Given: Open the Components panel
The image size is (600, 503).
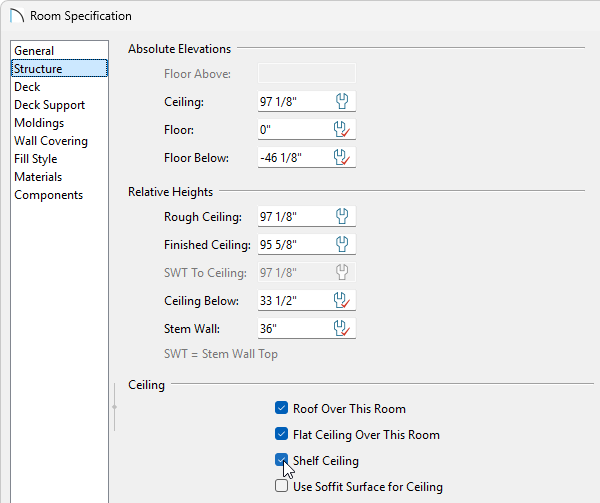Looking at the screenshot, I should click(59, 195).
